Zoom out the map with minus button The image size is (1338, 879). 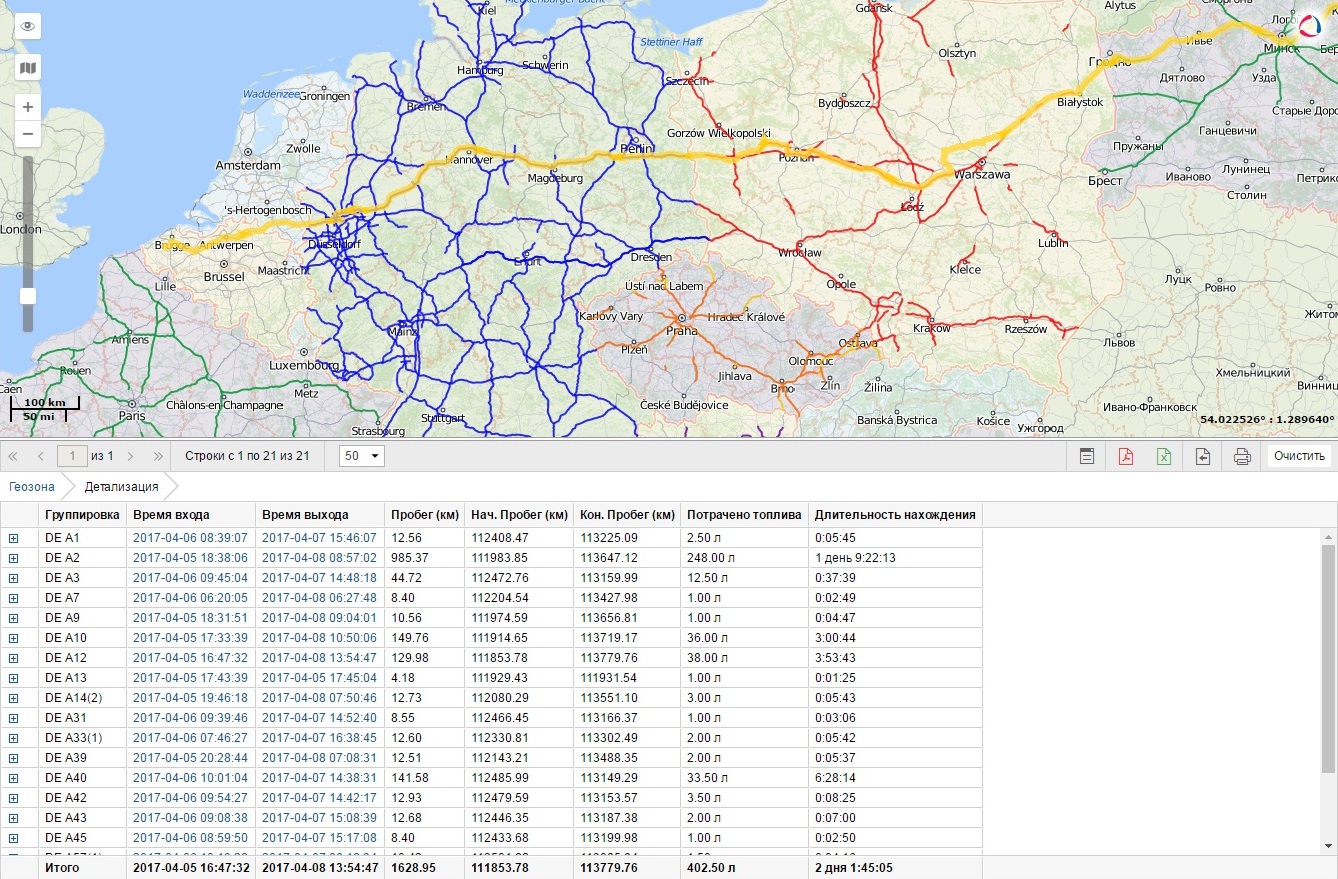(x=28, y=134)
